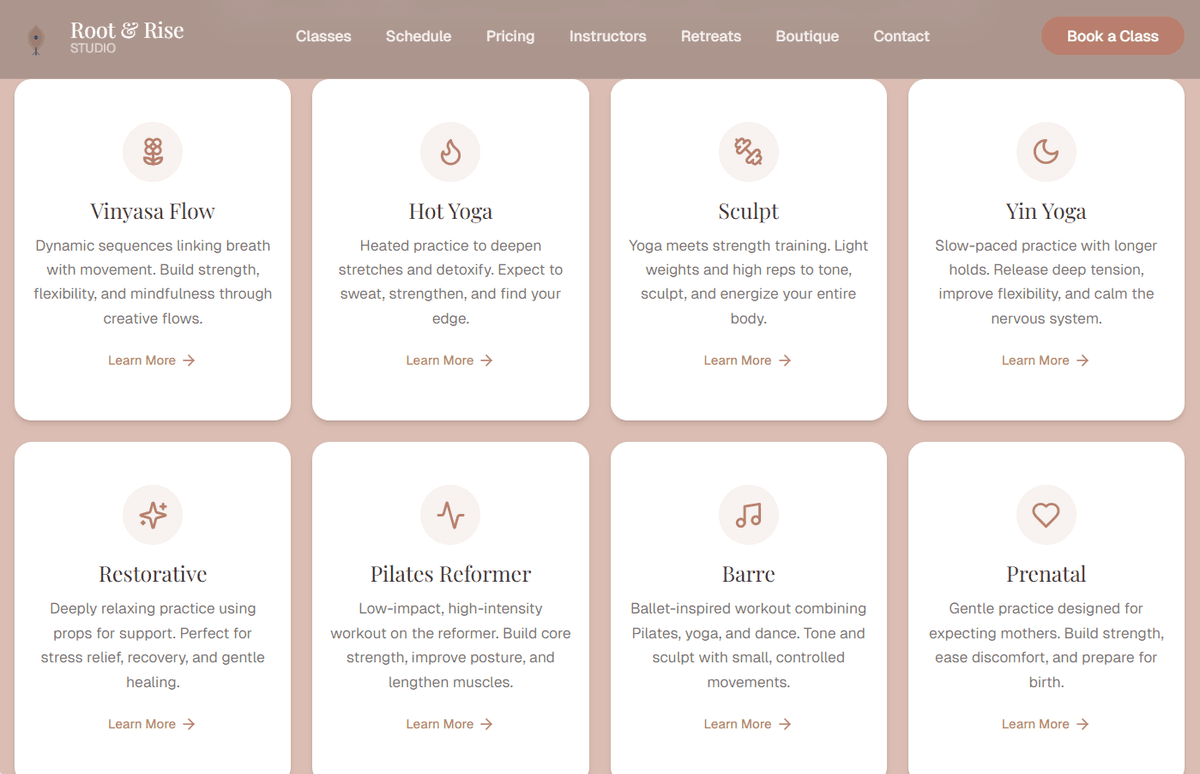Select the Hot Yoga heading
Image resolution: width=1200 pixels, height=774 pixels.
click(x=451, y=211)
